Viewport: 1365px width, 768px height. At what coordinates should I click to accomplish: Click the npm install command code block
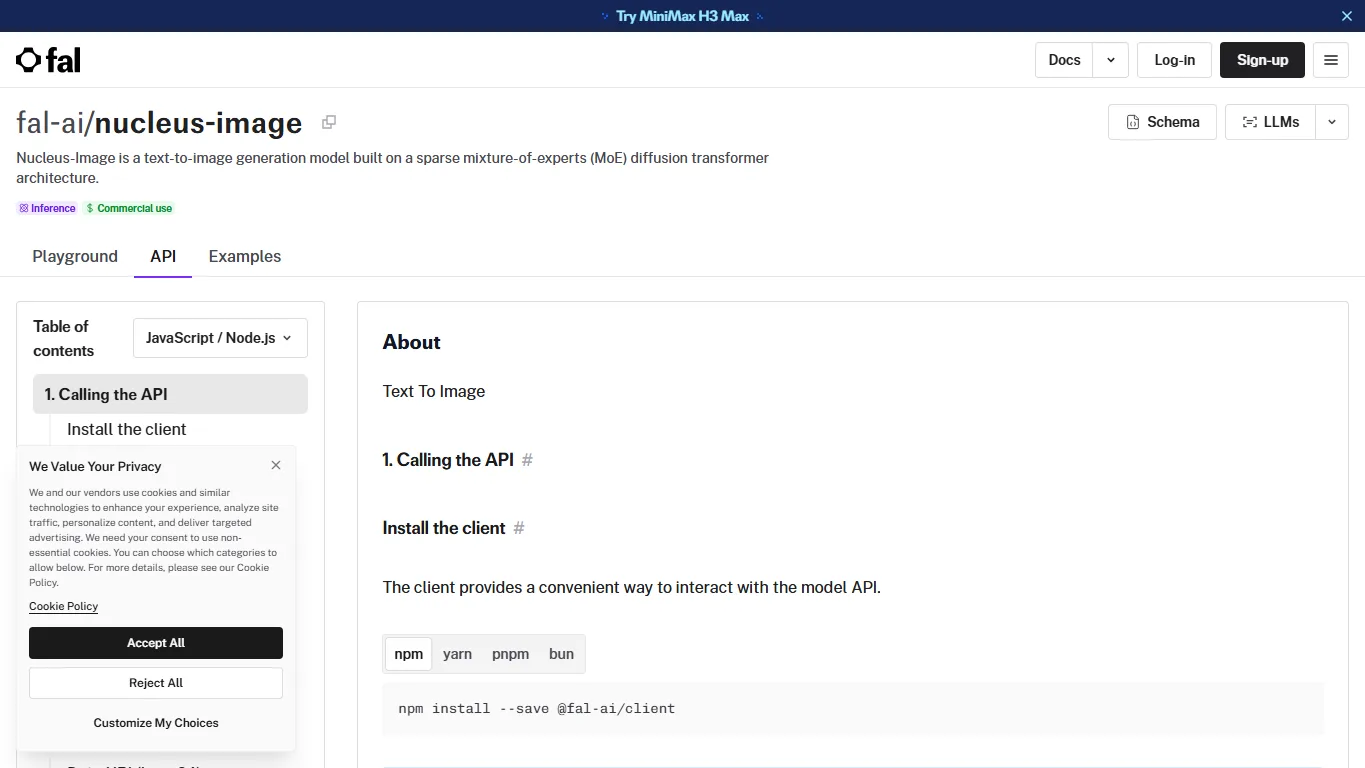[x=853, y=709]
